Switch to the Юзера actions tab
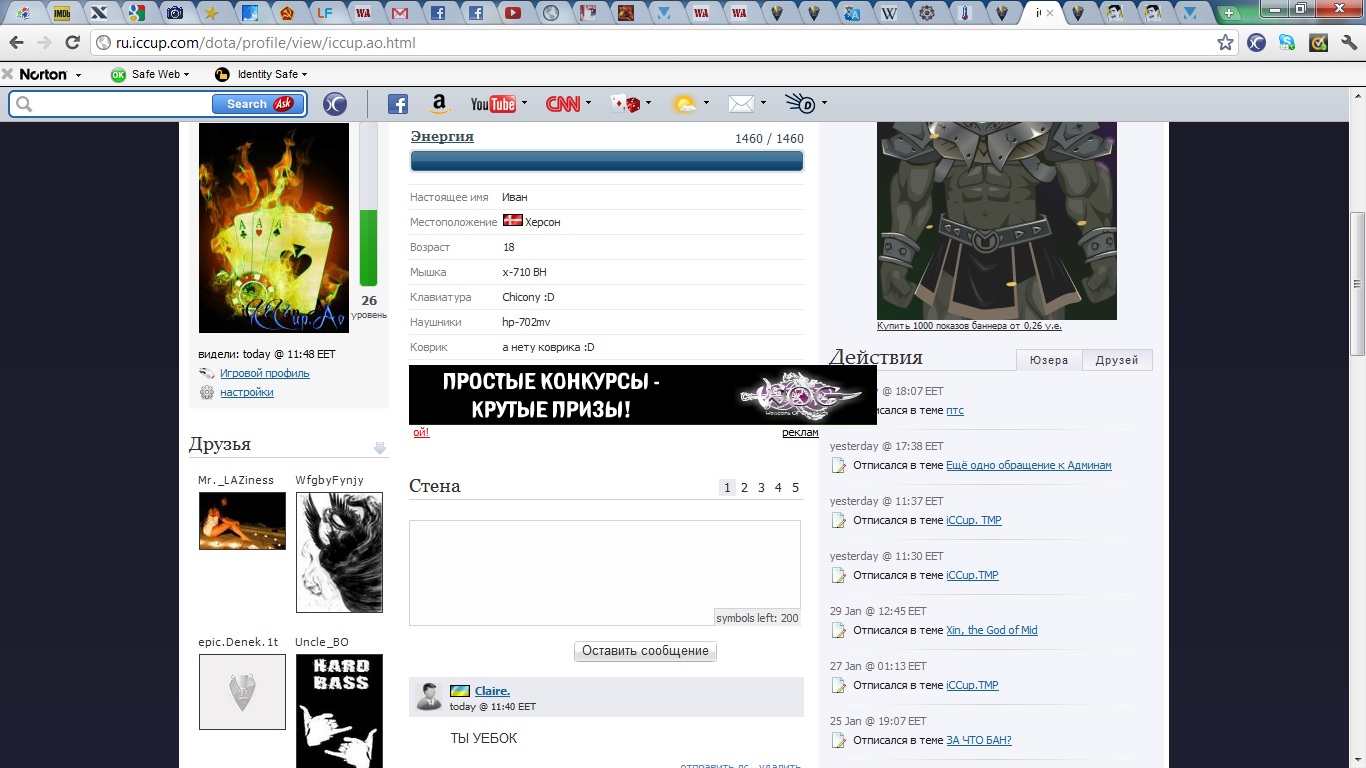The width and height of the screenshot is (1366, 768). pyautogui.click(x=1049, y=360)
